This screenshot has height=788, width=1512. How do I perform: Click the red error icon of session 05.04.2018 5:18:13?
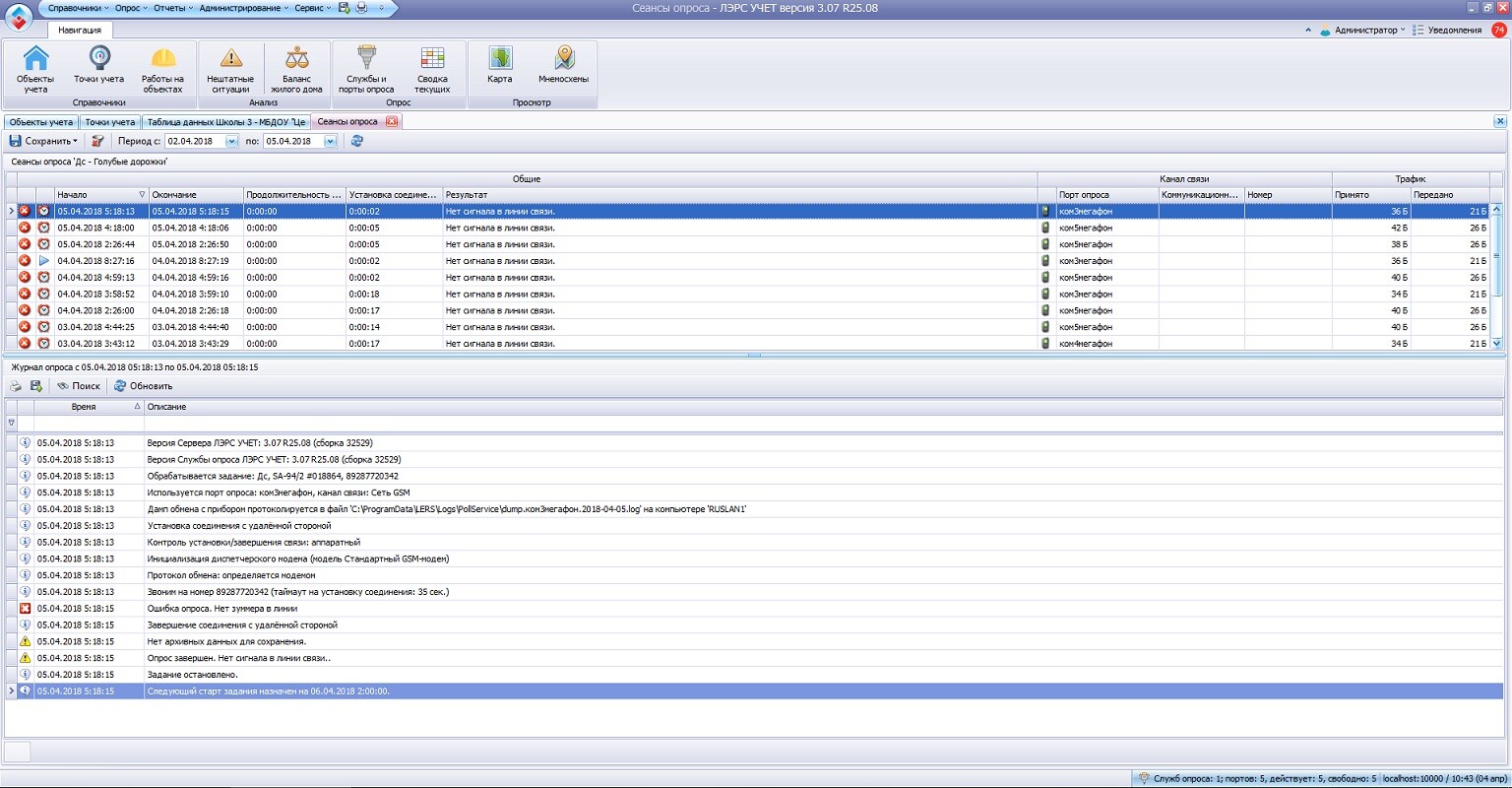tap(26, 211)
